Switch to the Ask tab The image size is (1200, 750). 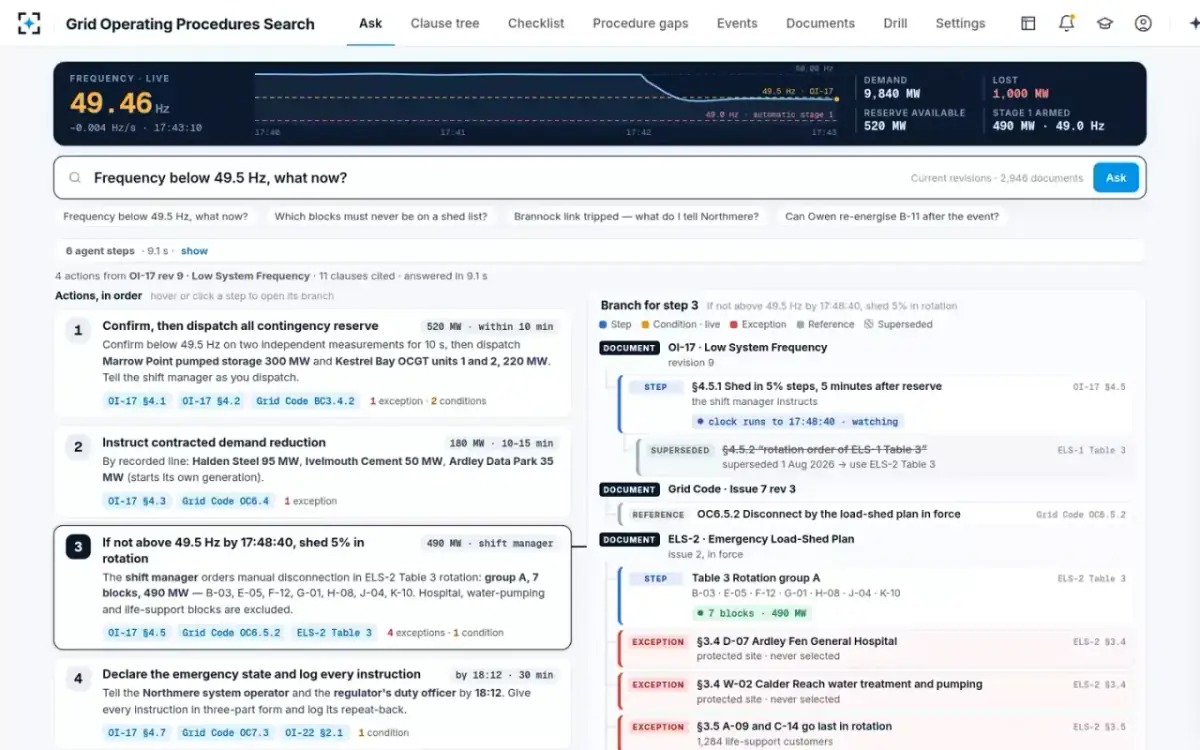(371, 23)
